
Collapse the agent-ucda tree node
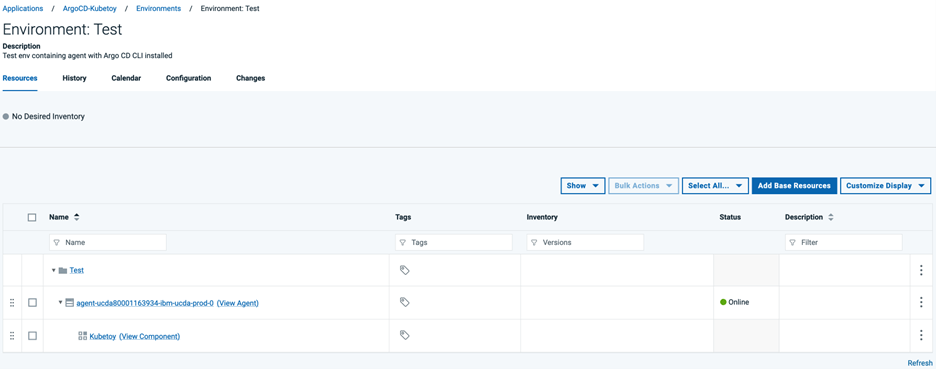tap(60, 303)
